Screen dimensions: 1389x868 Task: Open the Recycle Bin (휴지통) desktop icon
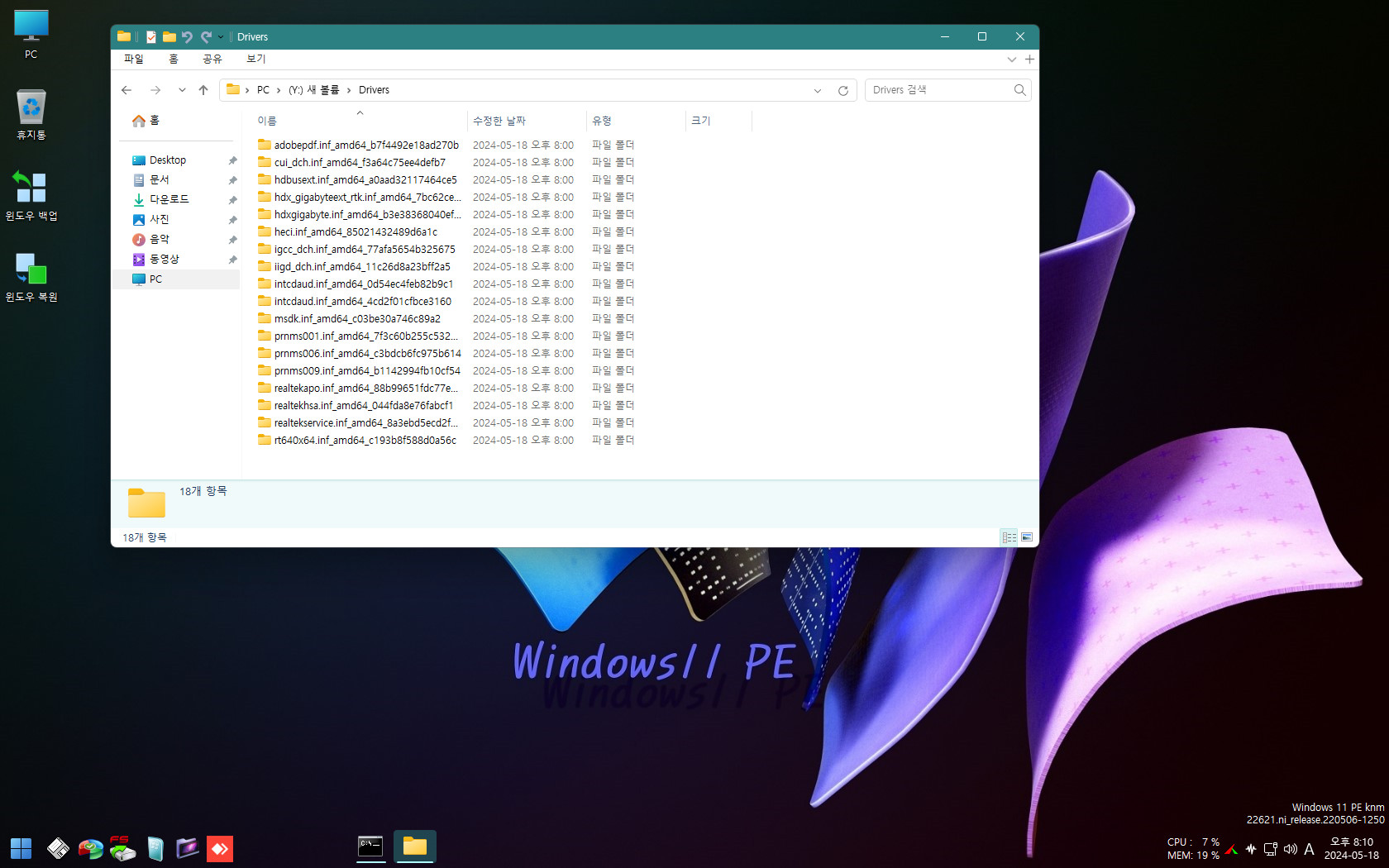[31, 114]
